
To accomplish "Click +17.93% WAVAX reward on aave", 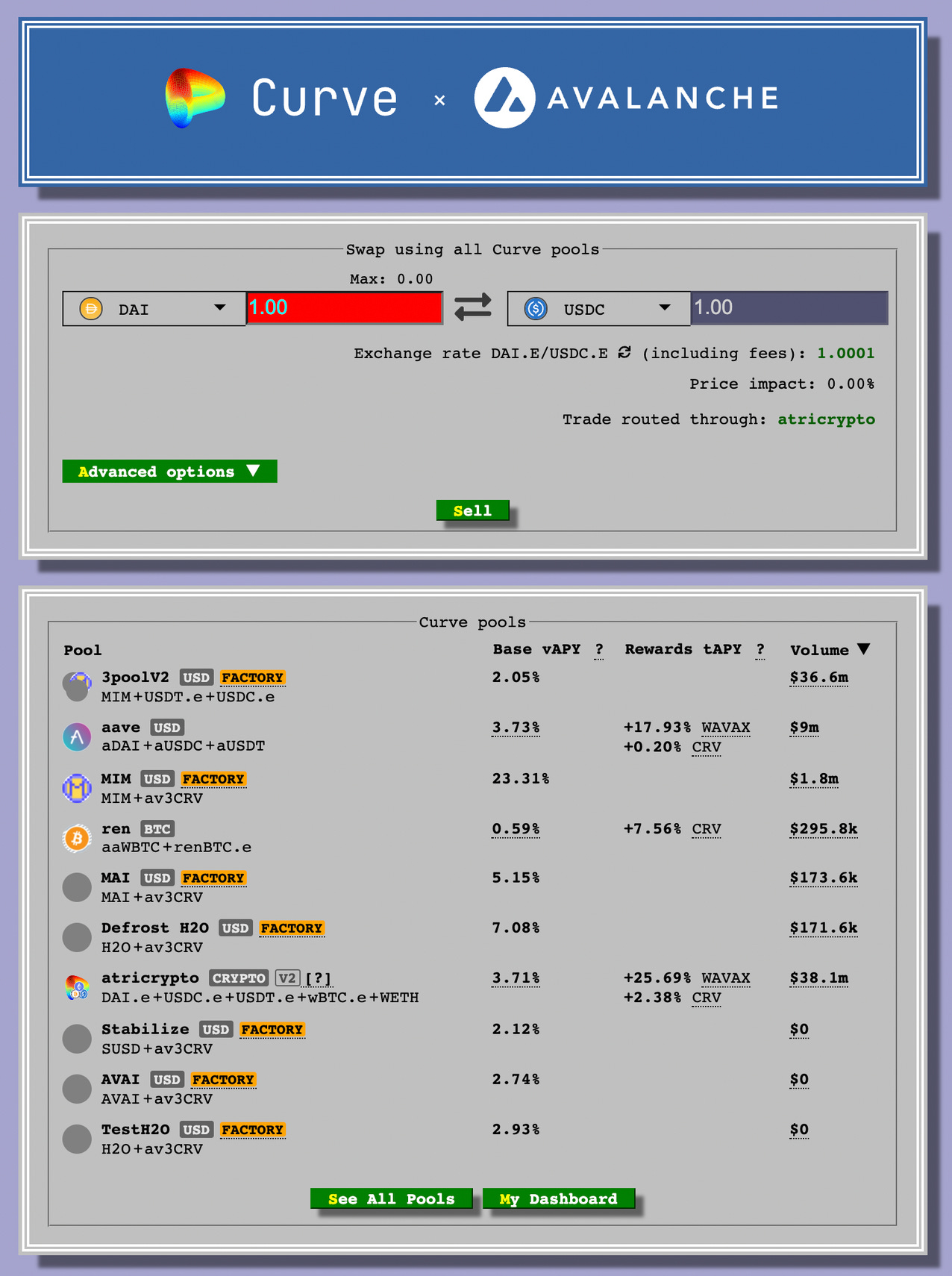I will click(687, 728).
